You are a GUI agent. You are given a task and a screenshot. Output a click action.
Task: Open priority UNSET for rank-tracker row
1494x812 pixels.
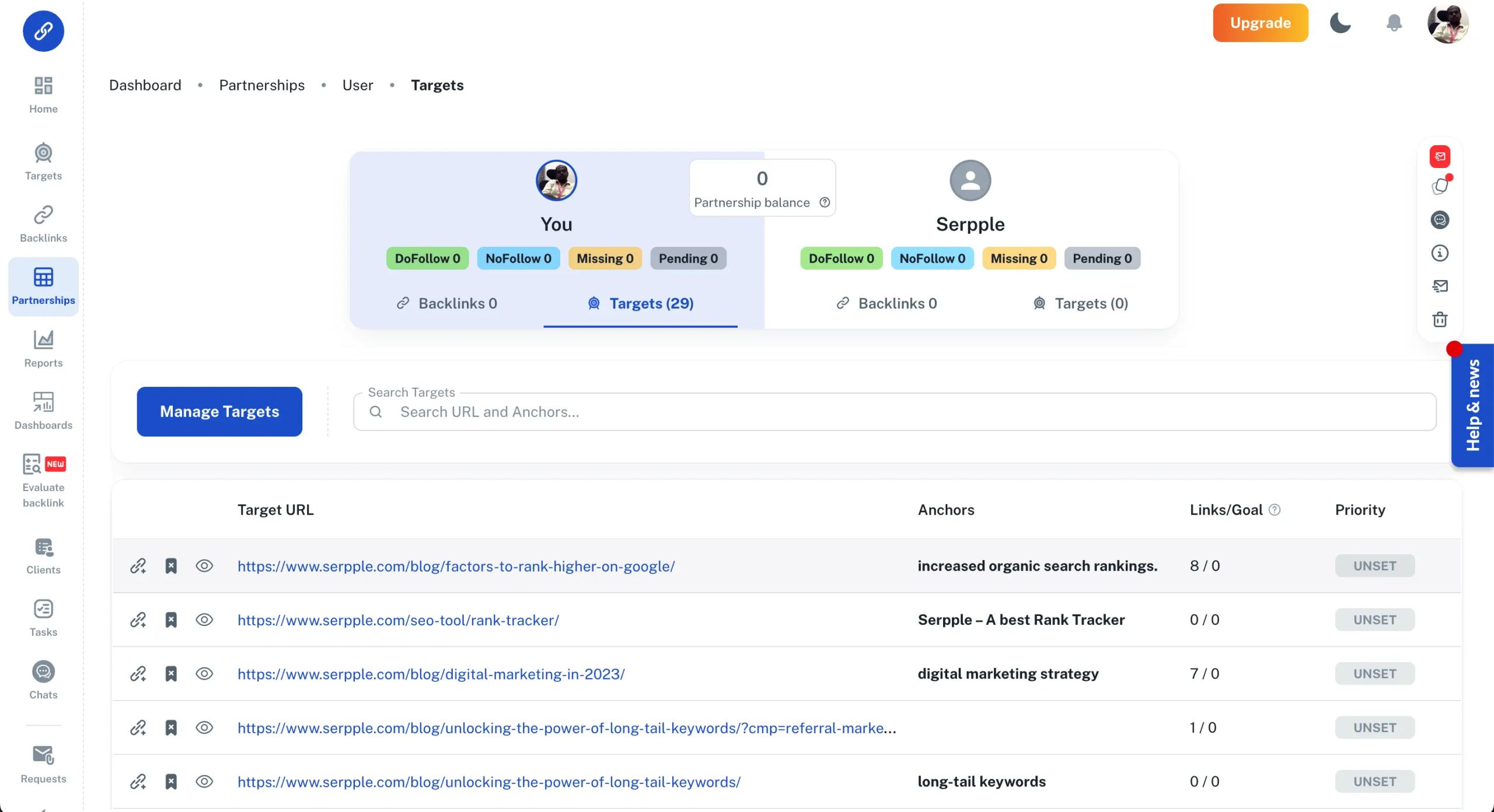[x=1375, y=620]
